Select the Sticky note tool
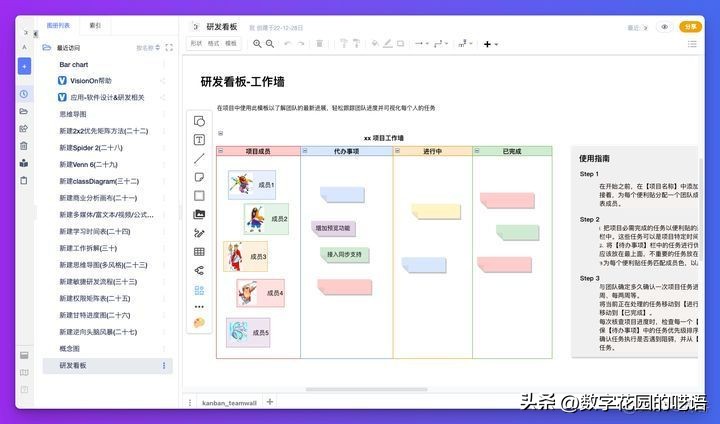The image size is (720, 424). click(x=199, y=177)
